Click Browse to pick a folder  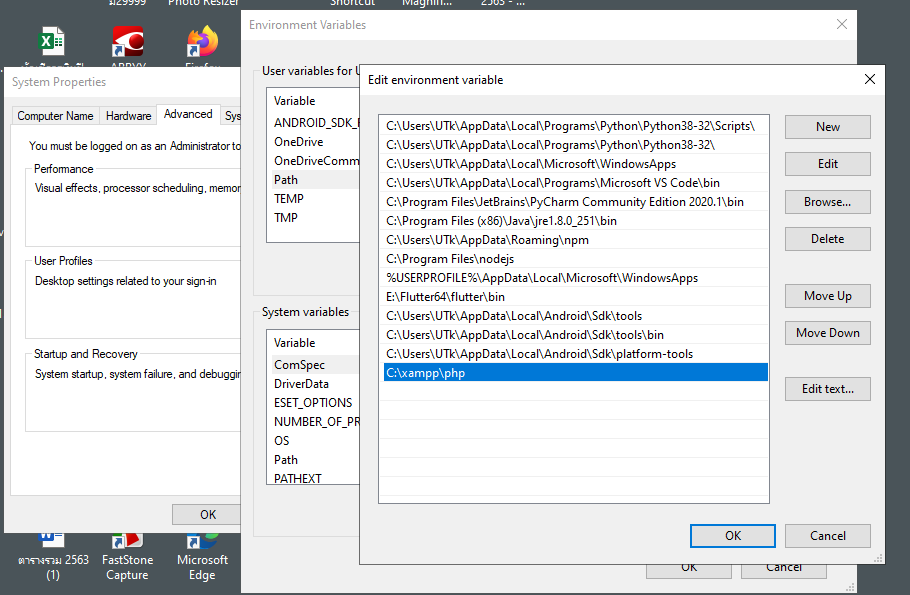827,201
